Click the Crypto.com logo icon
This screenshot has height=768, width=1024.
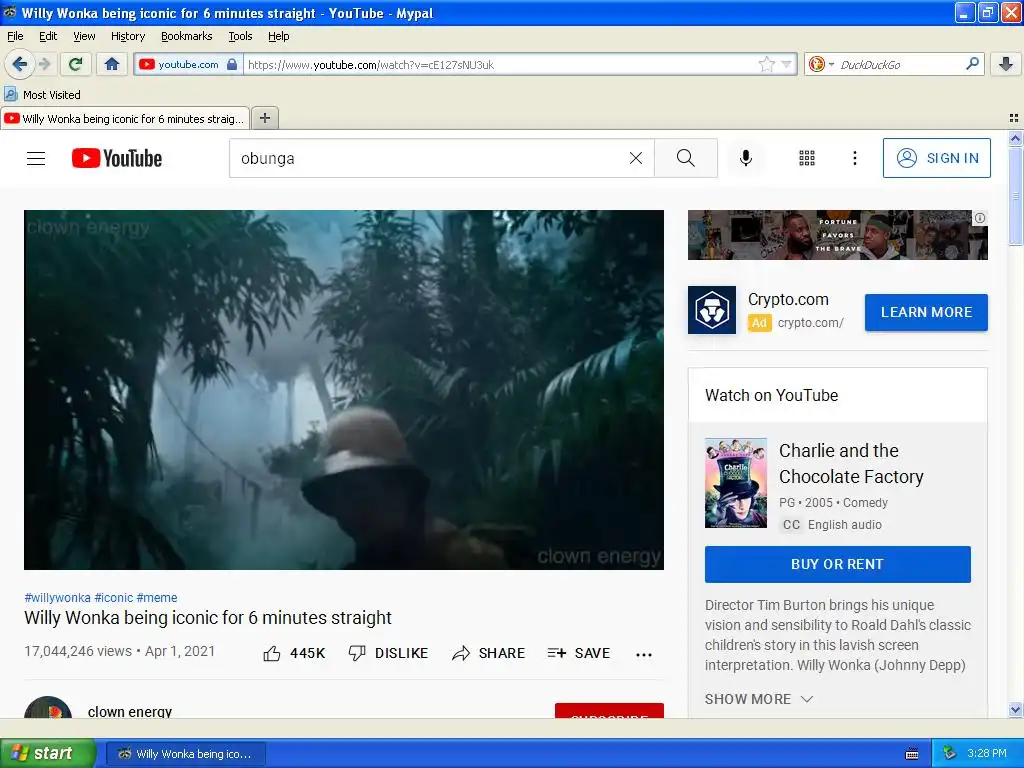coord(712,310)
